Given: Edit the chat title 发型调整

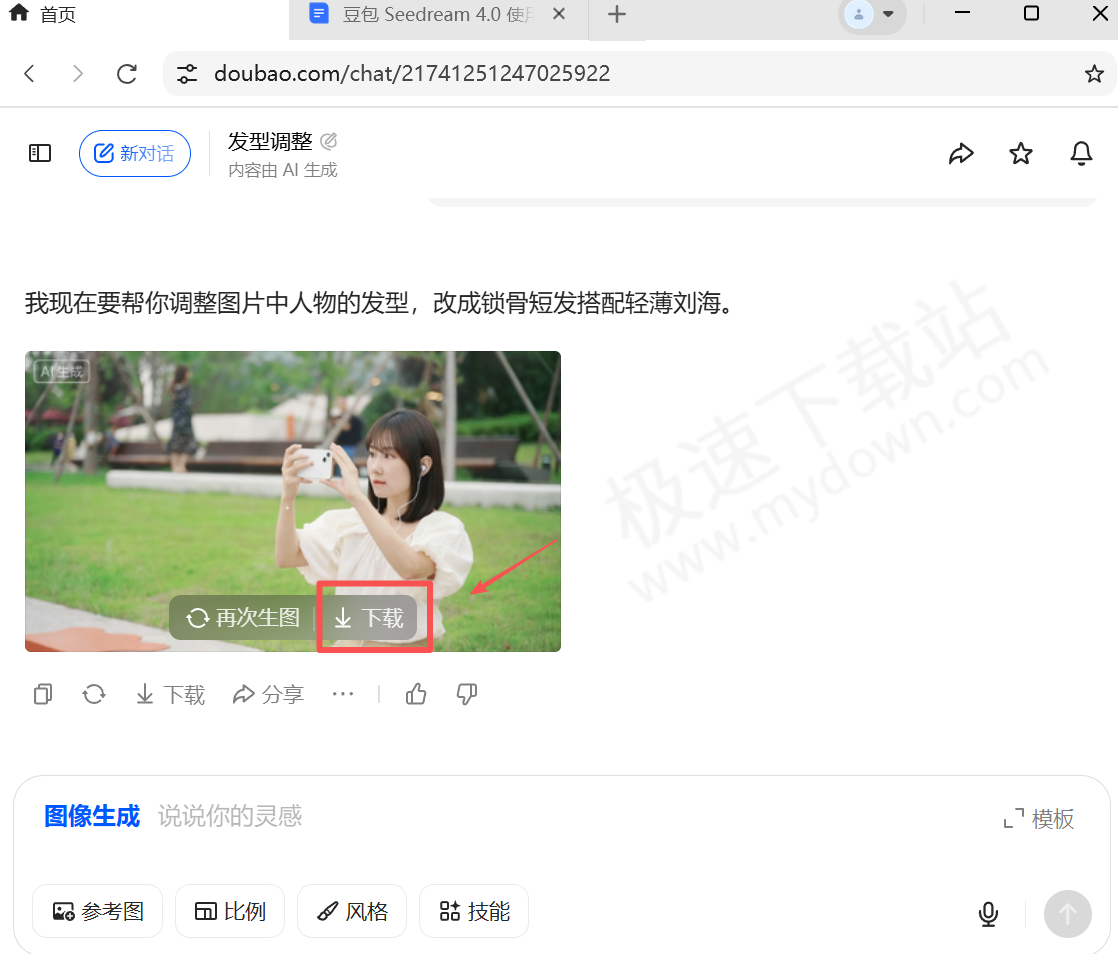Looking at the screenshot, I should 330,140.
